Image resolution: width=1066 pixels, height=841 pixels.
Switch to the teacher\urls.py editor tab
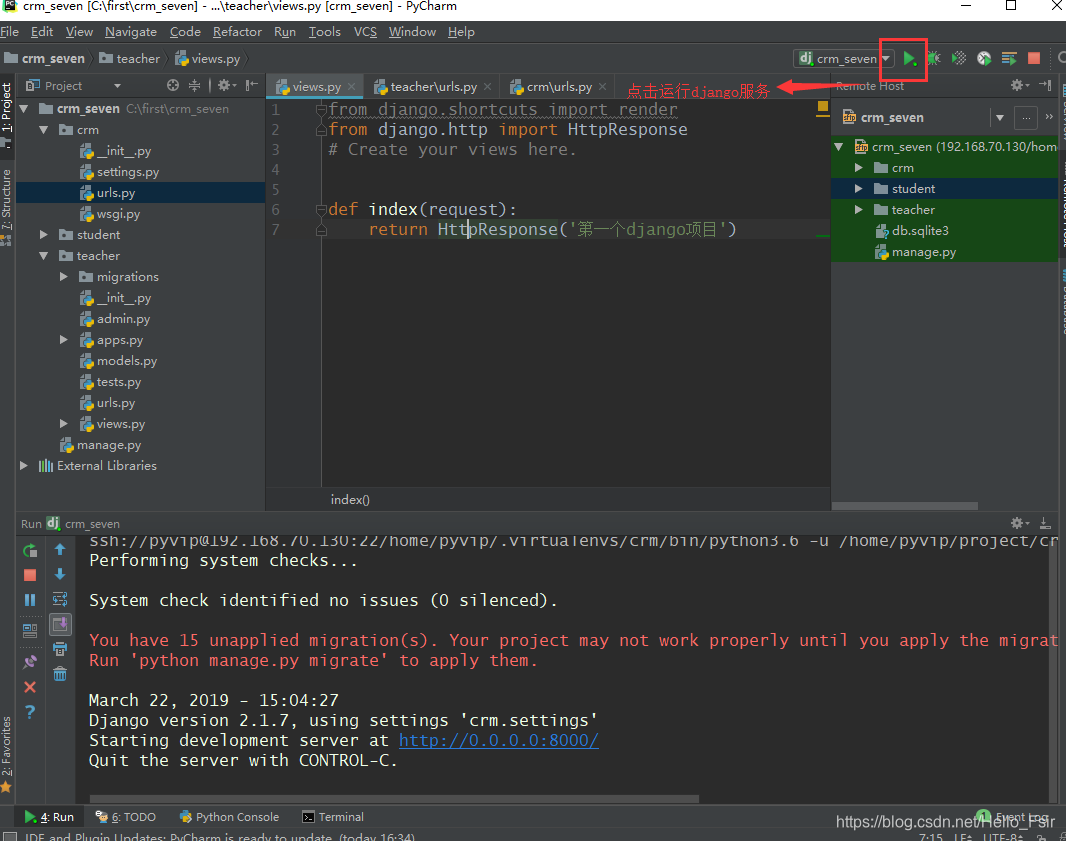pyautogui.click(x=433, y=87)
